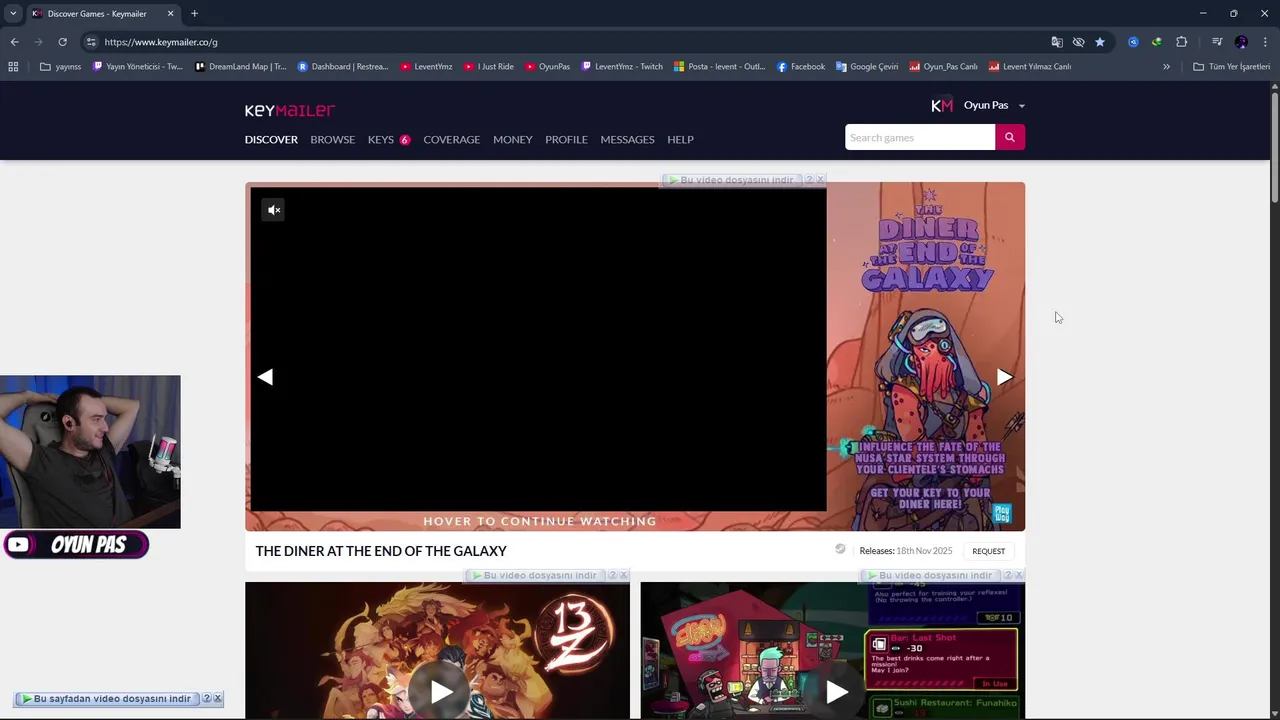This screenshot has width=1280, height=720.
Task: Click the crossed-eye icon in address bar
Action: [x=1078, y=42]
